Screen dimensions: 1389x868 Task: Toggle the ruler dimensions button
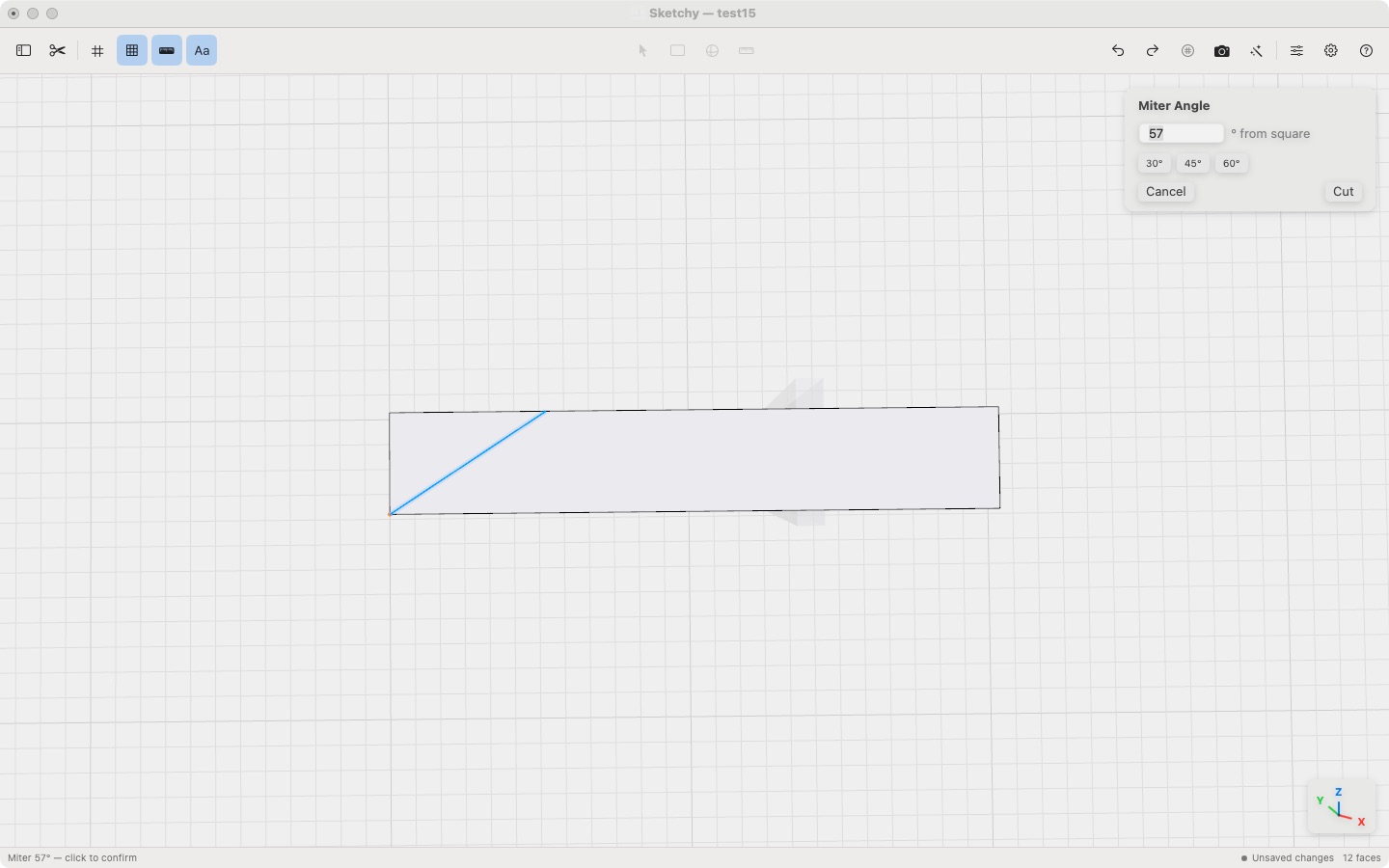167,51
